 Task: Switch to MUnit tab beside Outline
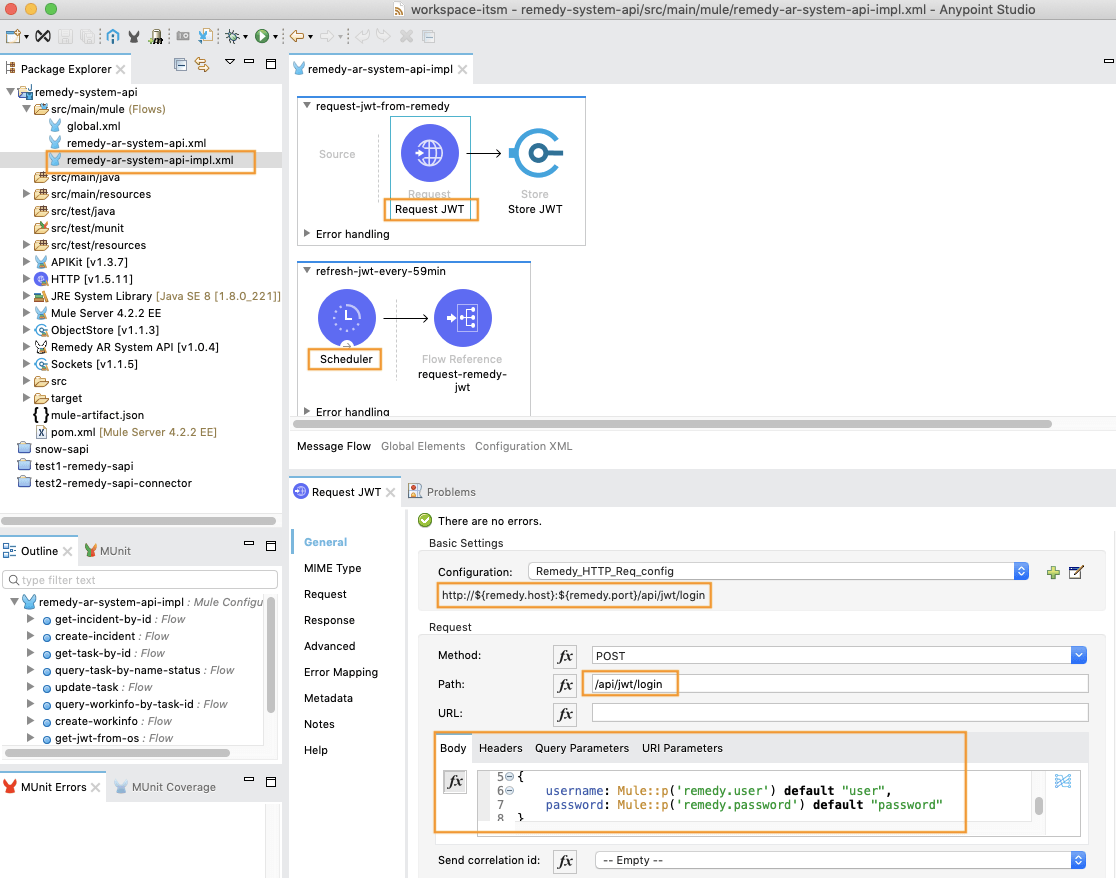click(x=107, y=551)
